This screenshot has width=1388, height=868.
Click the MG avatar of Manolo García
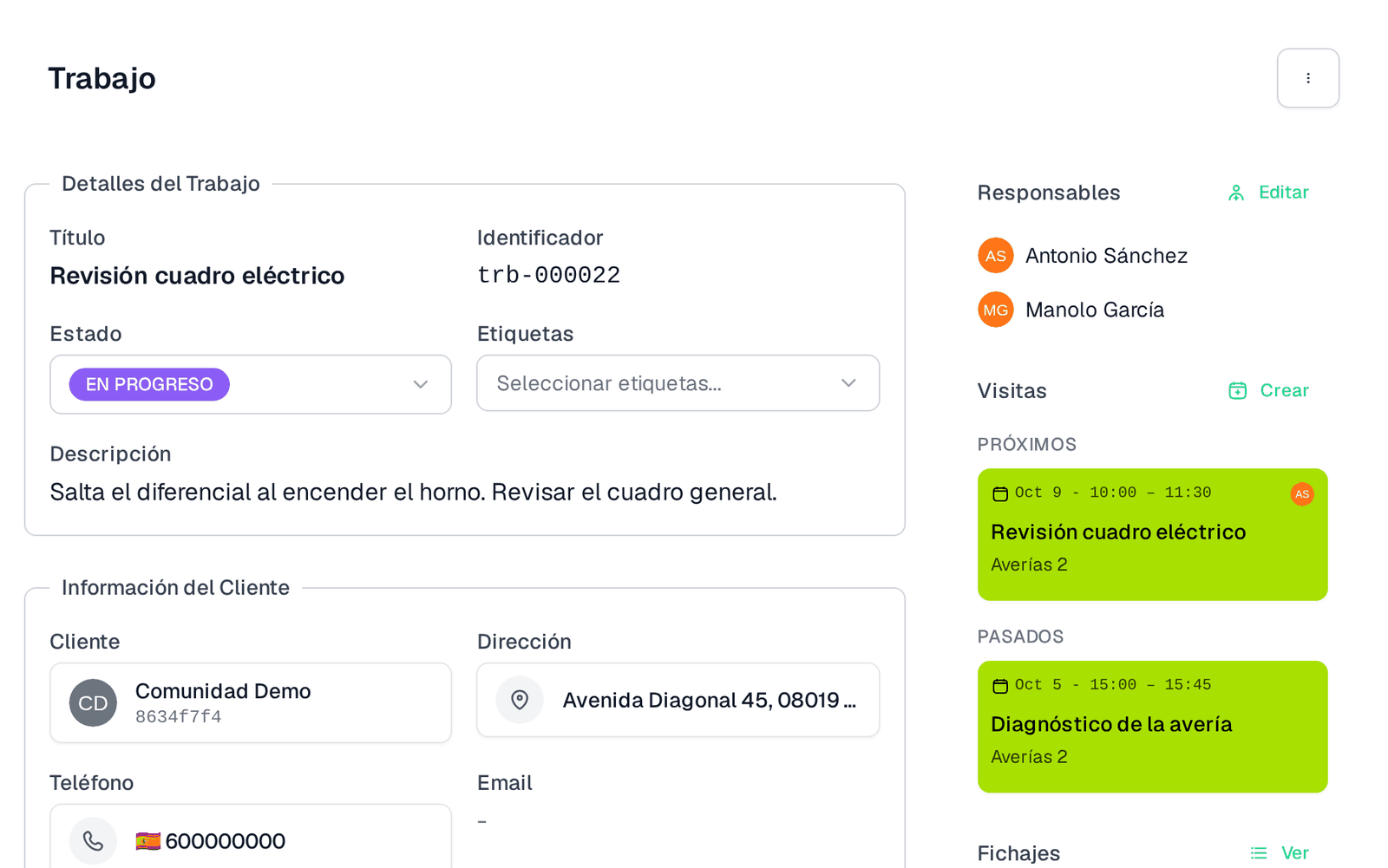pos(996,310)
